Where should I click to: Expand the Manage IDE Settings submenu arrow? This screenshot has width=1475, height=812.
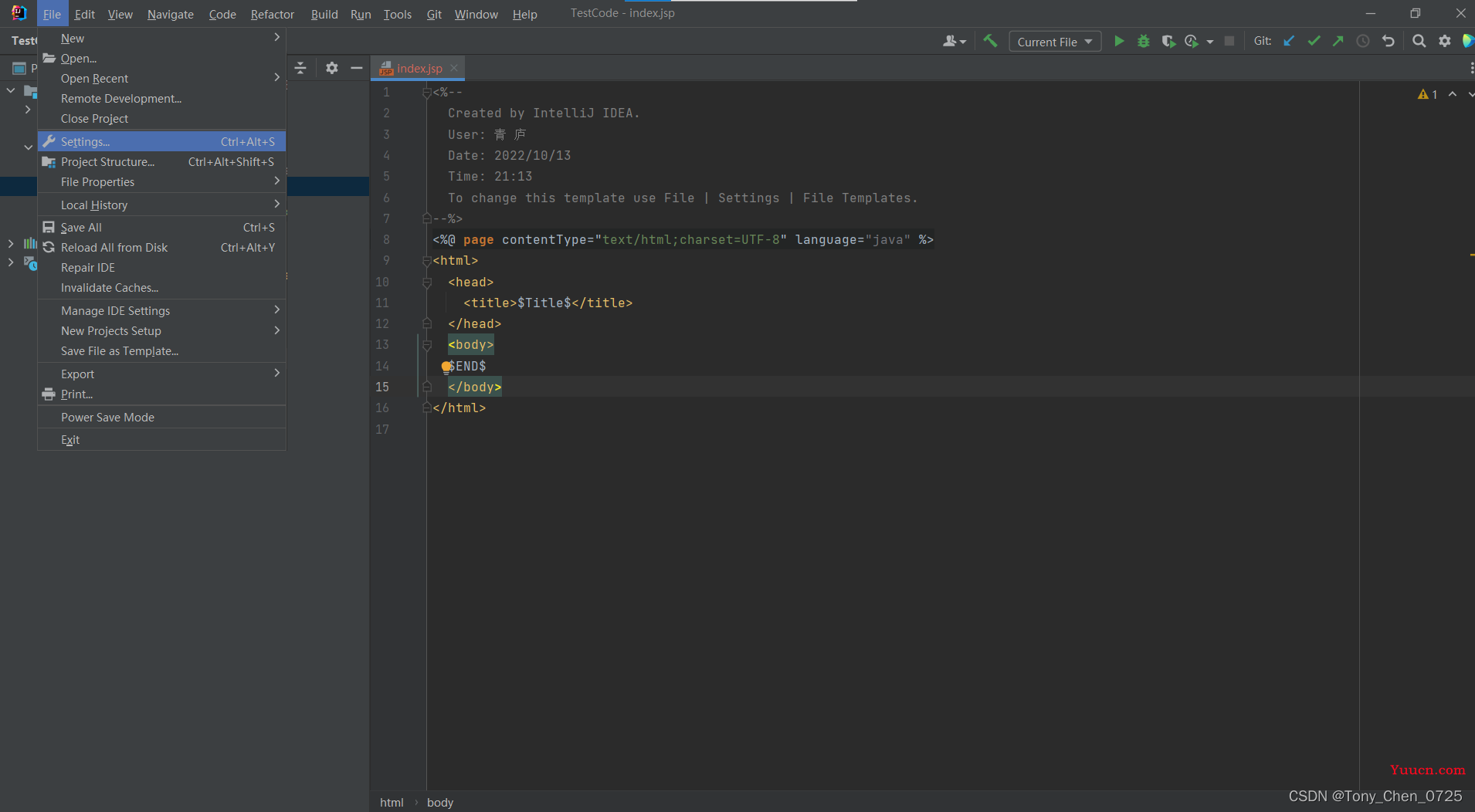276,310
